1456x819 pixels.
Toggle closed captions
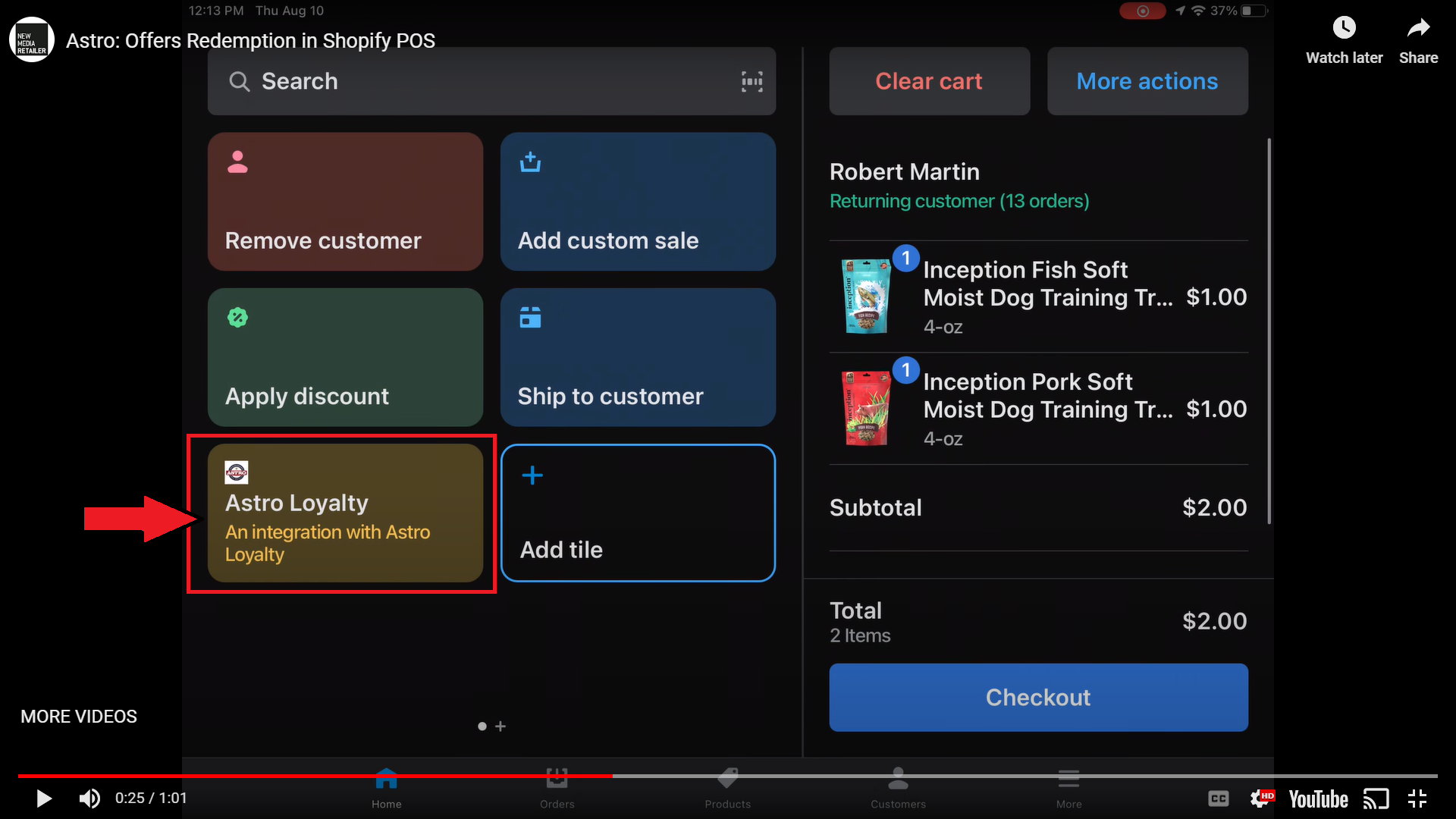coord(1218,799)
